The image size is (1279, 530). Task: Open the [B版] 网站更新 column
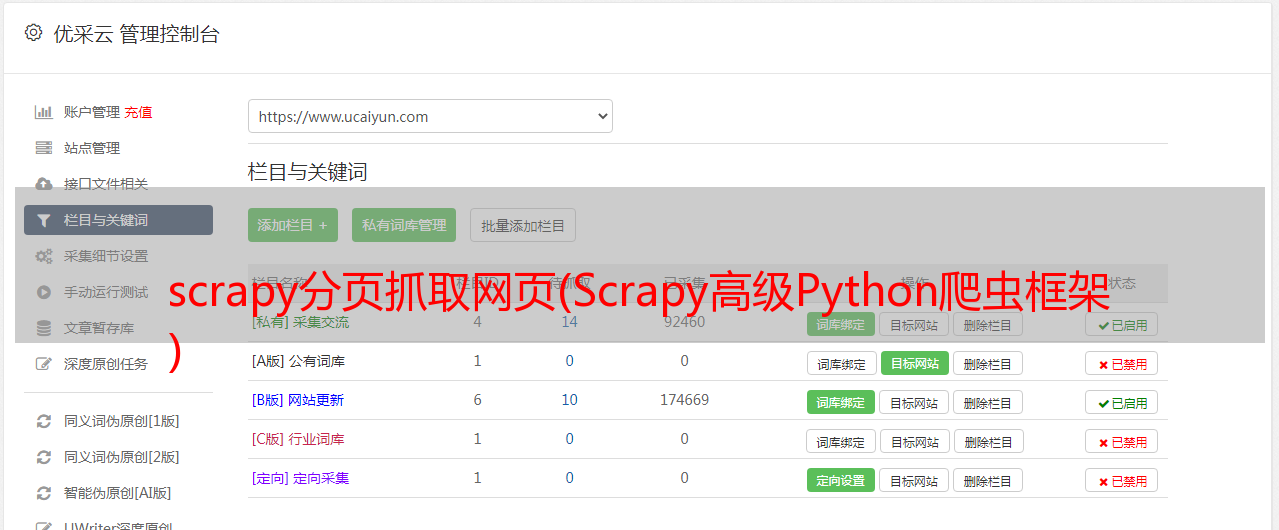[297, 400]
